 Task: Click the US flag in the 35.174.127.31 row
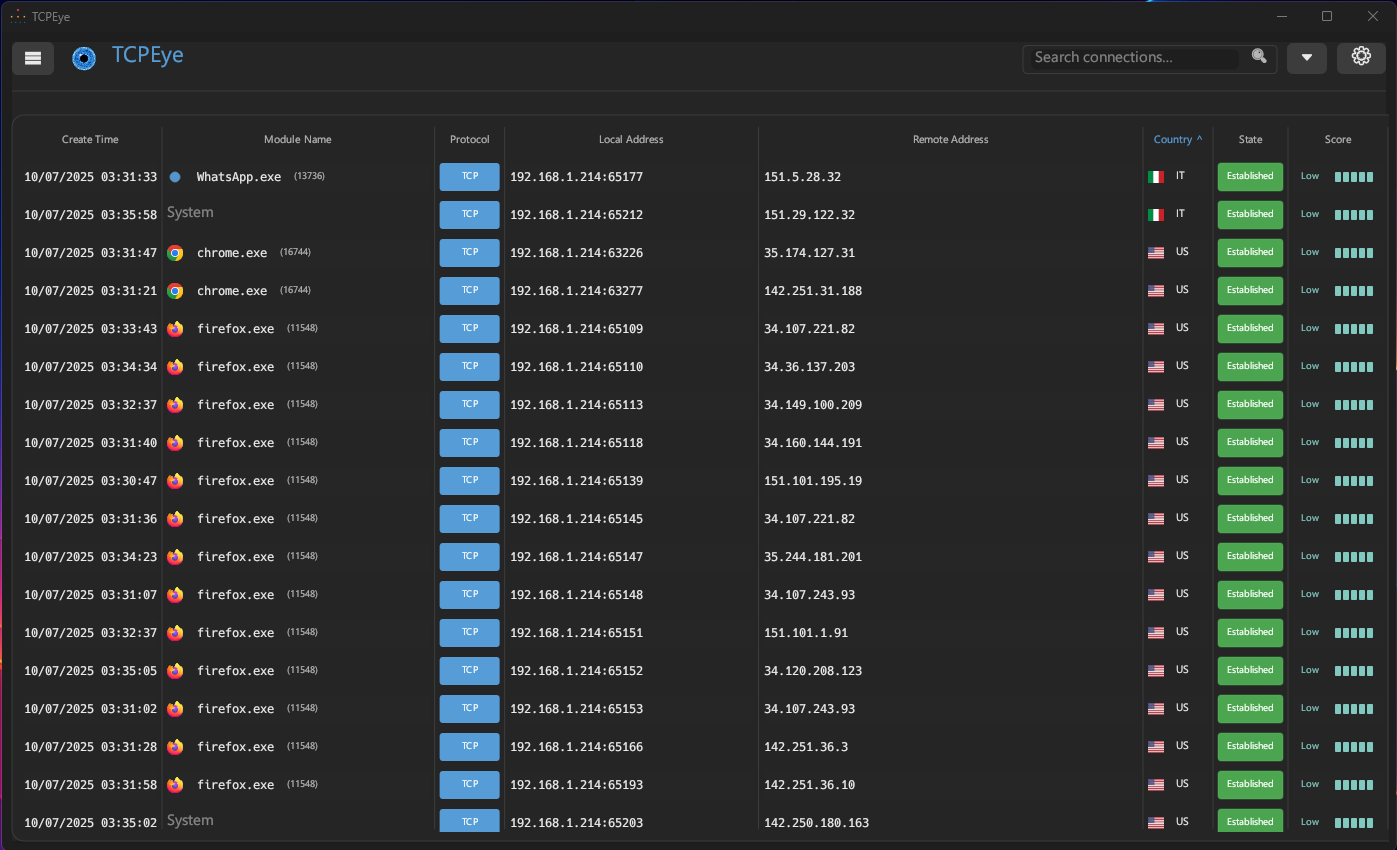coord(1156,253)
